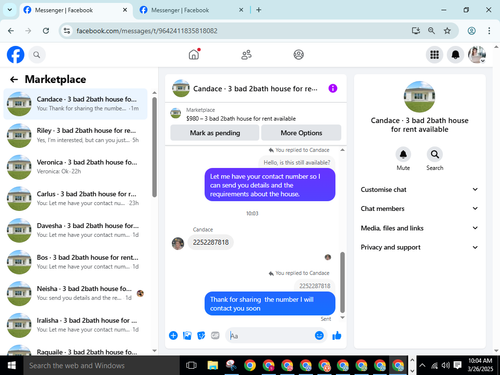Viewport: 500px width, 375px height.
Task: Open the volume control in system tray
Action: (446, 365)
